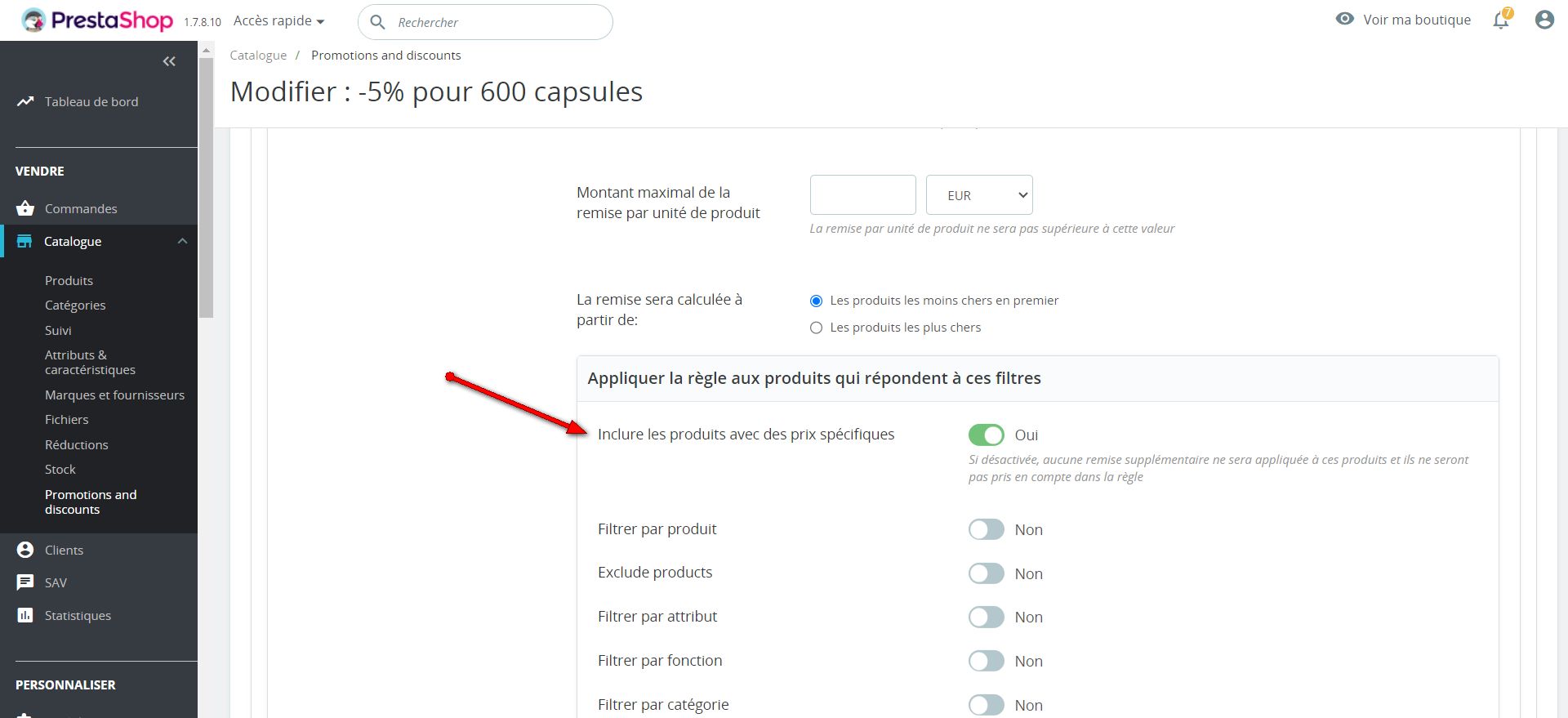This screenshot has height=718, width=1568.
Task: Collapse the sidebar with double-chevron icon
Action: 169,61
